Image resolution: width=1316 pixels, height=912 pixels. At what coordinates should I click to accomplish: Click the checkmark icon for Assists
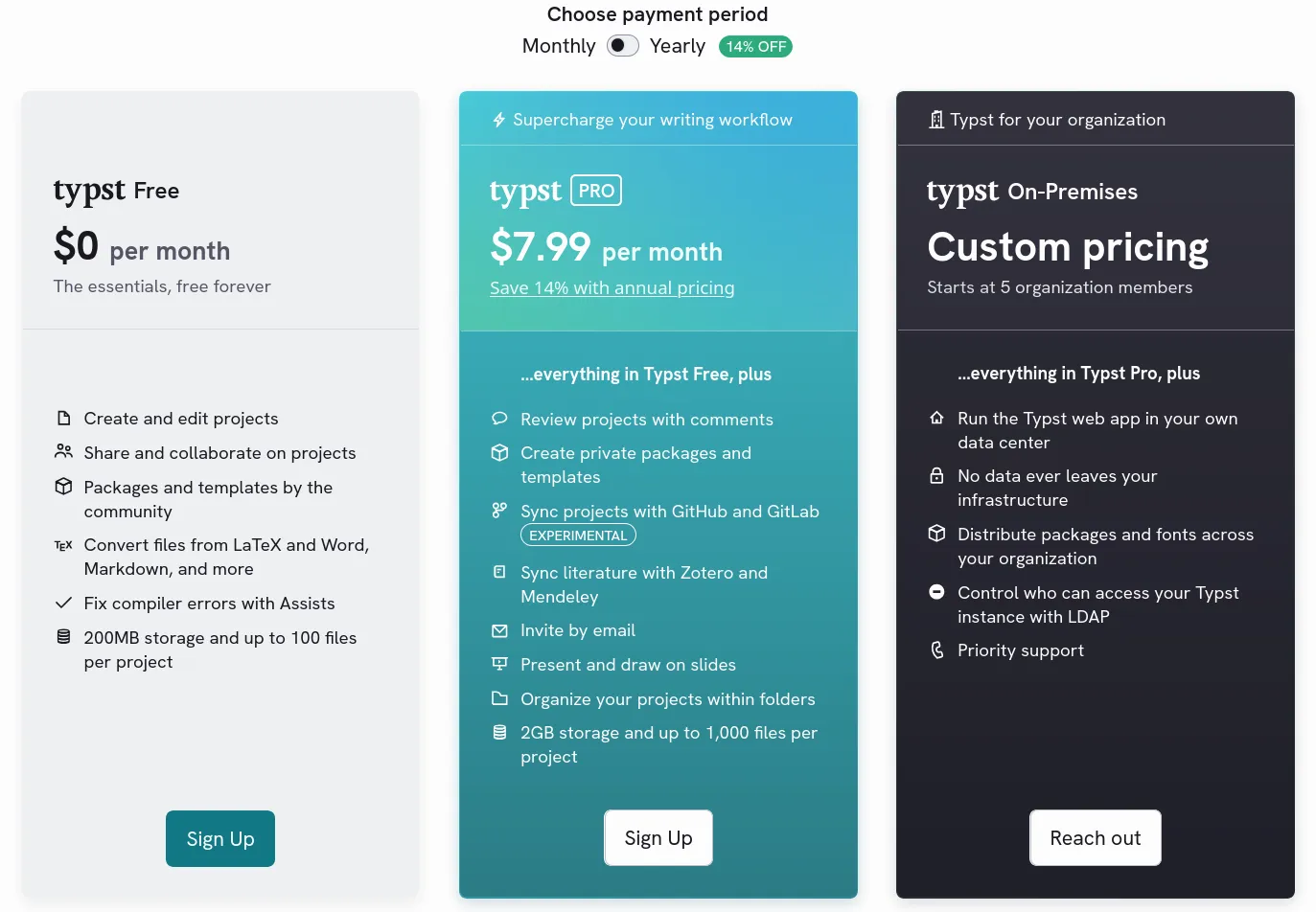click(63, 603)
